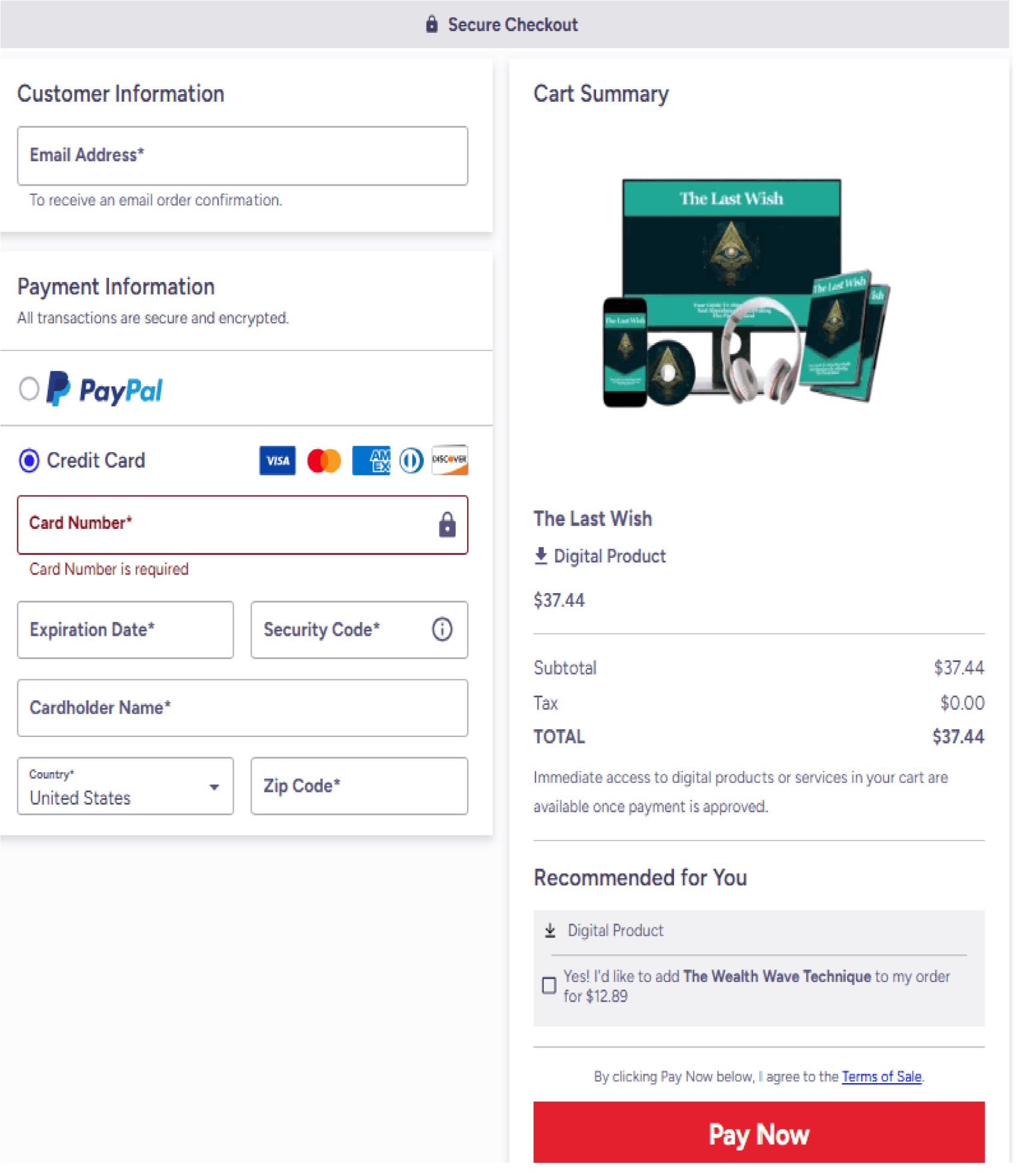The height and width of the screenshot is (1176, 1016).
Task: Click the Email Address field
Action: [242, 156]
